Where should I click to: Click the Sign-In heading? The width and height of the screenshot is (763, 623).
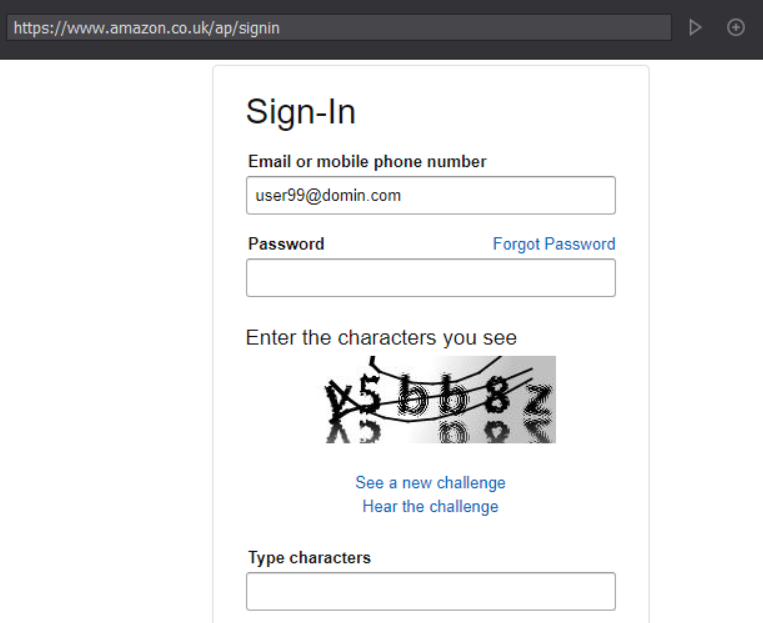tap(301, 112)
